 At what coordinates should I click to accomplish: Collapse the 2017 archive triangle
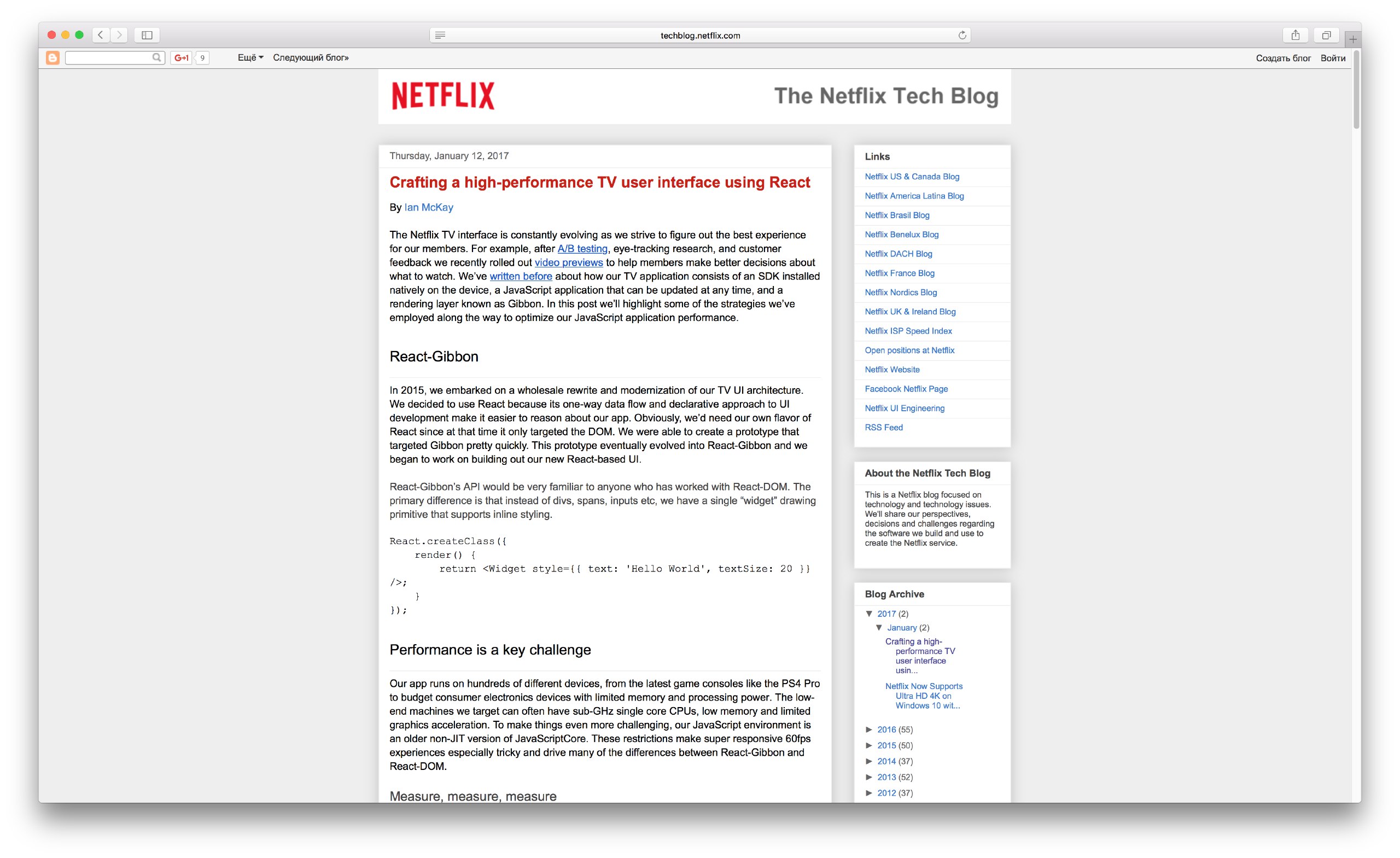click(x=870, y=614)
